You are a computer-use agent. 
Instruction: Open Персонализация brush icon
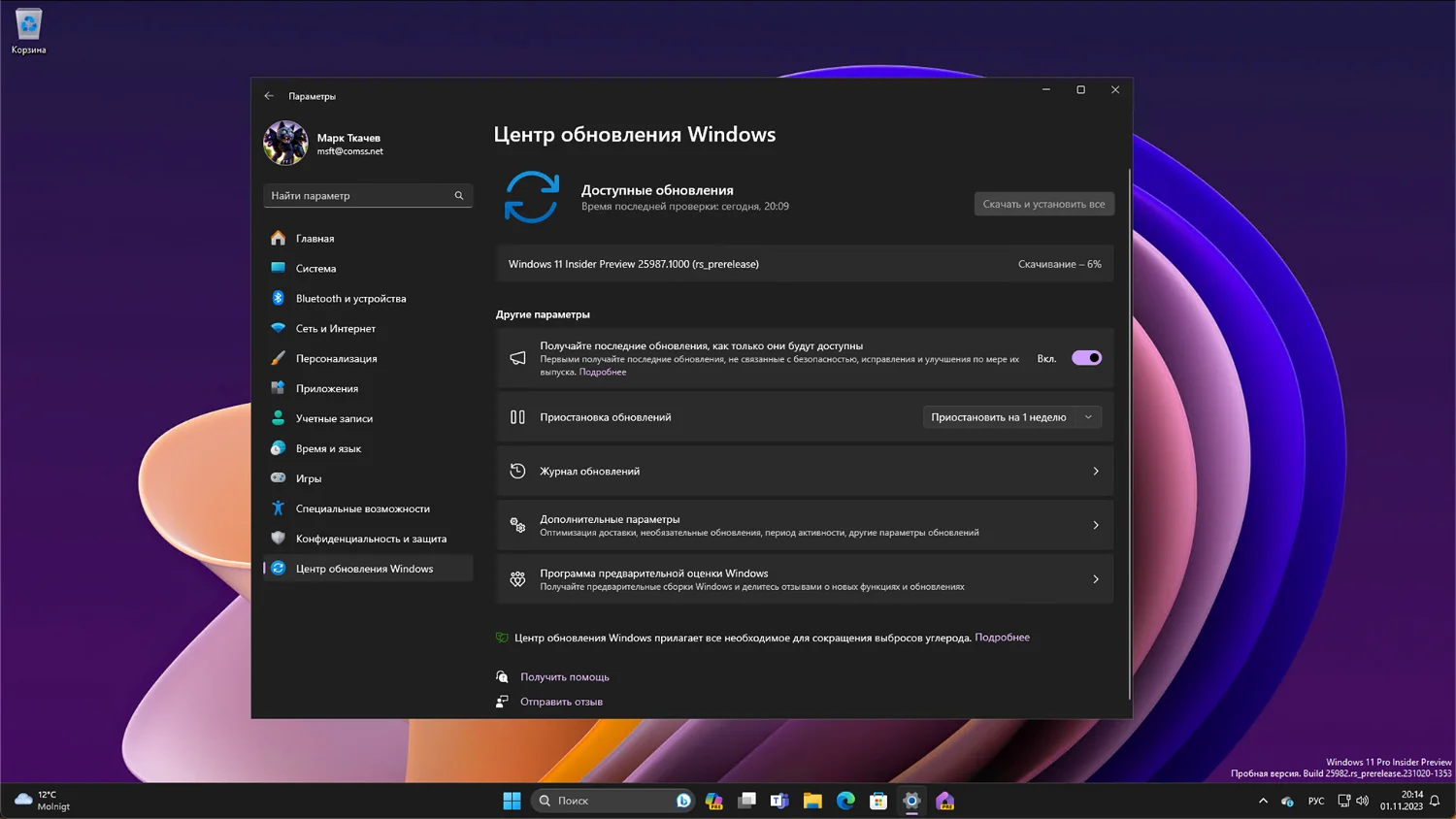[279, 358]
